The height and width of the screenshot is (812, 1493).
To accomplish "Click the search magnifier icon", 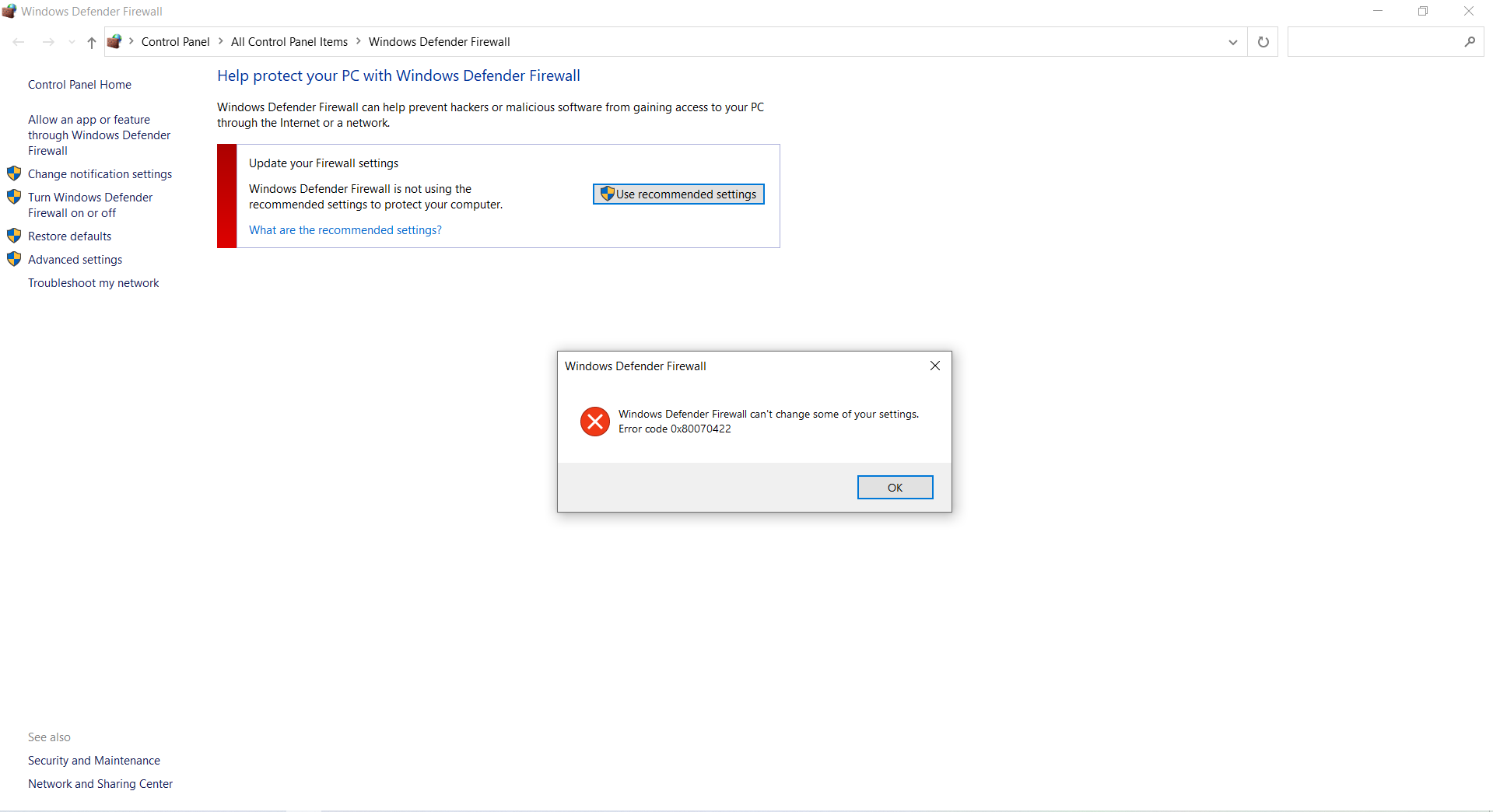I will pos(1470,42).
